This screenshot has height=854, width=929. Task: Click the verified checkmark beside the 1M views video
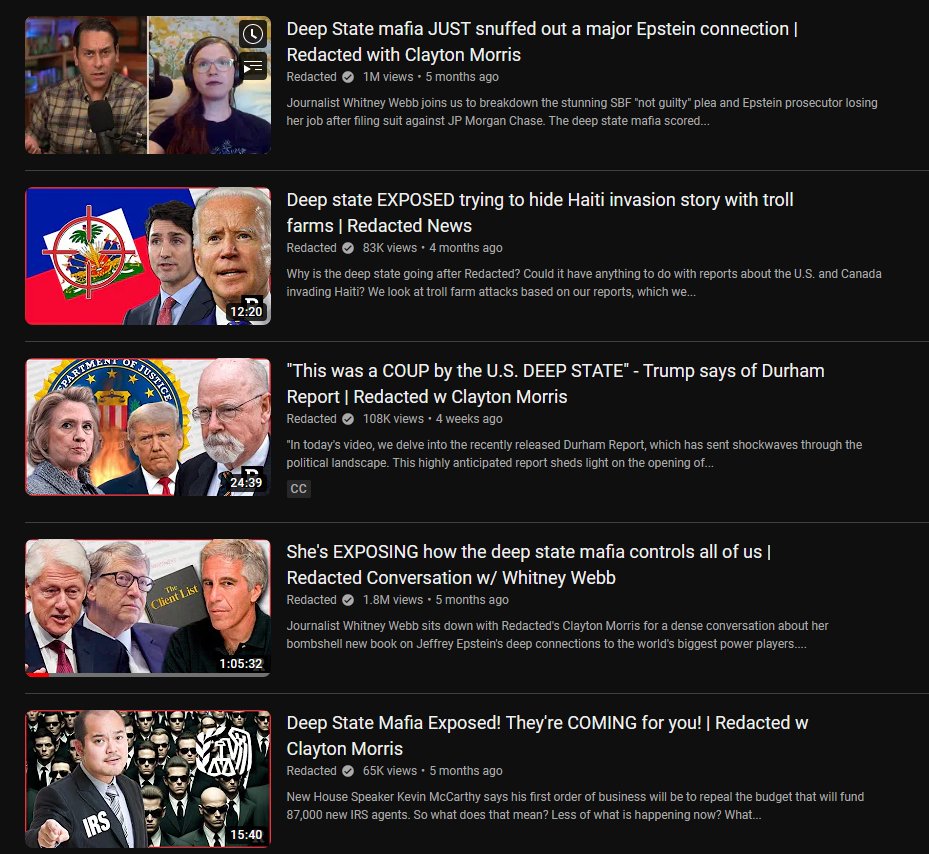coord(348,77)
